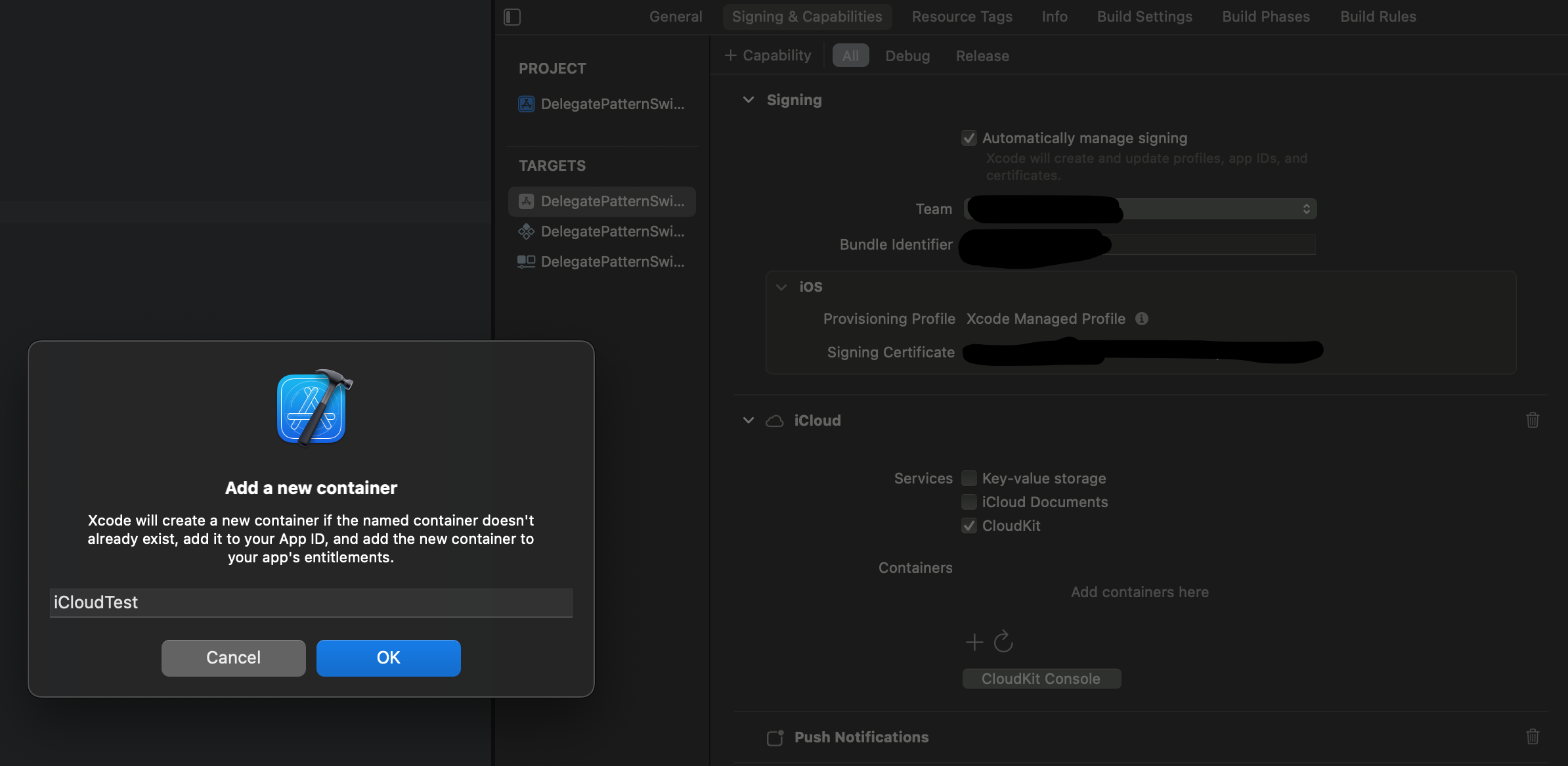This screenshot has width=1568, height=766.
Task: Collapse the Signing section chevron
Action: click(x=749, y=100)
